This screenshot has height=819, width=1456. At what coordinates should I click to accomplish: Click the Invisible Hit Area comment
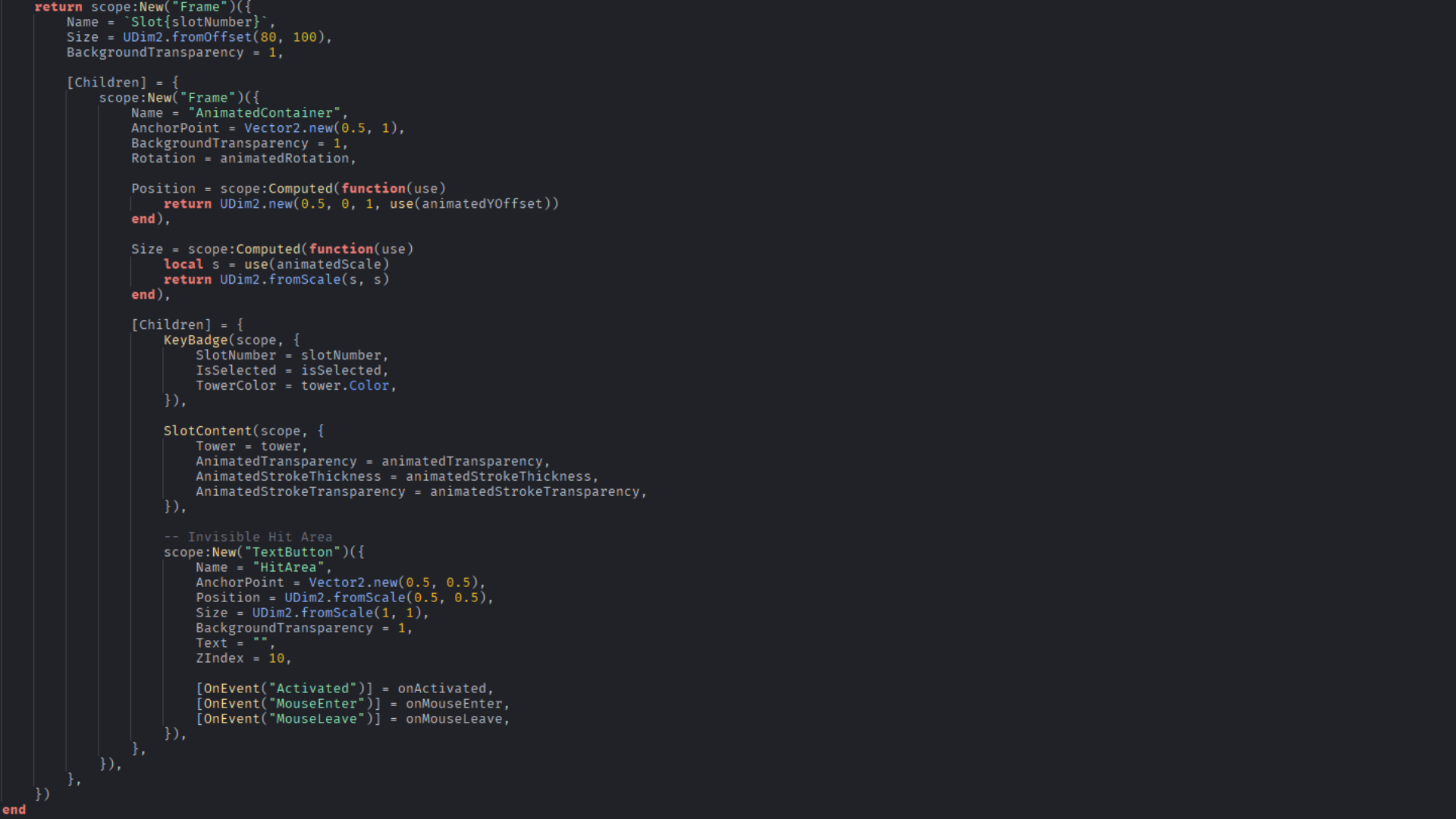click(248, 537)
